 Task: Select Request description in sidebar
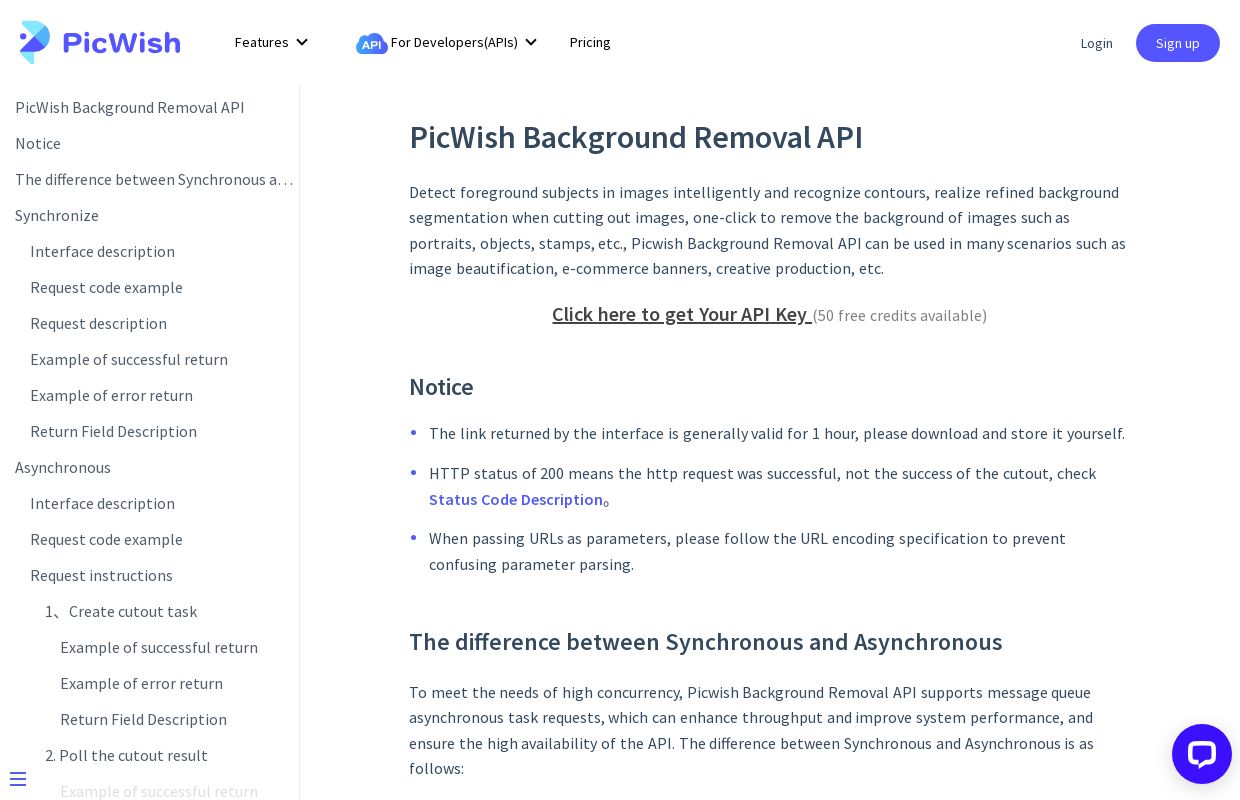98,323
